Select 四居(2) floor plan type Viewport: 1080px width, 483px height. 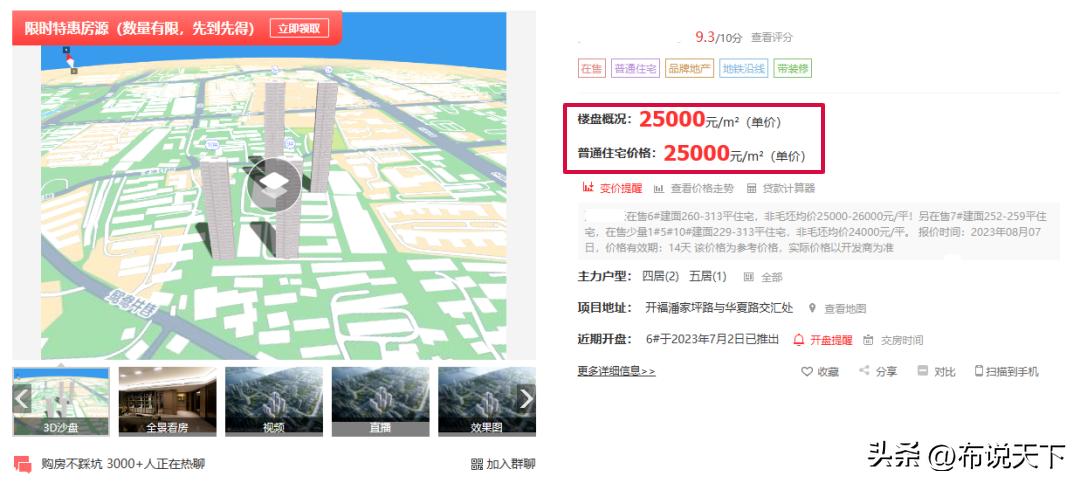pos(660,276)
